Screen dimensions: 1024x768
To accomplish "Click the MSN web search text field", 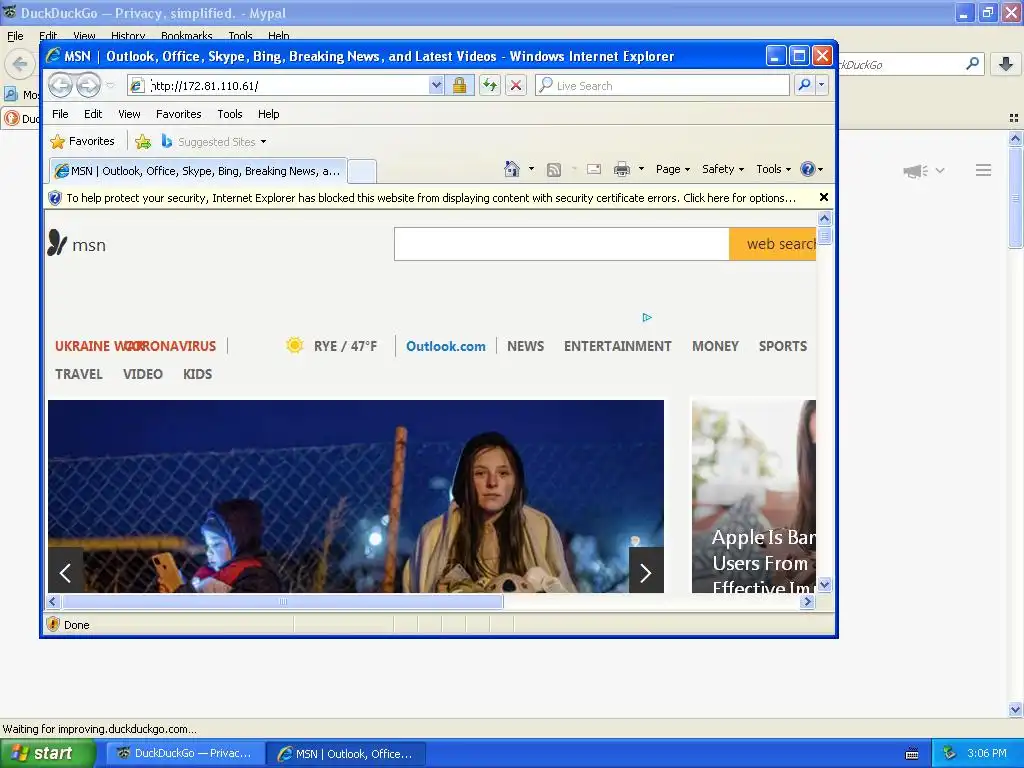I will [562, 244].
